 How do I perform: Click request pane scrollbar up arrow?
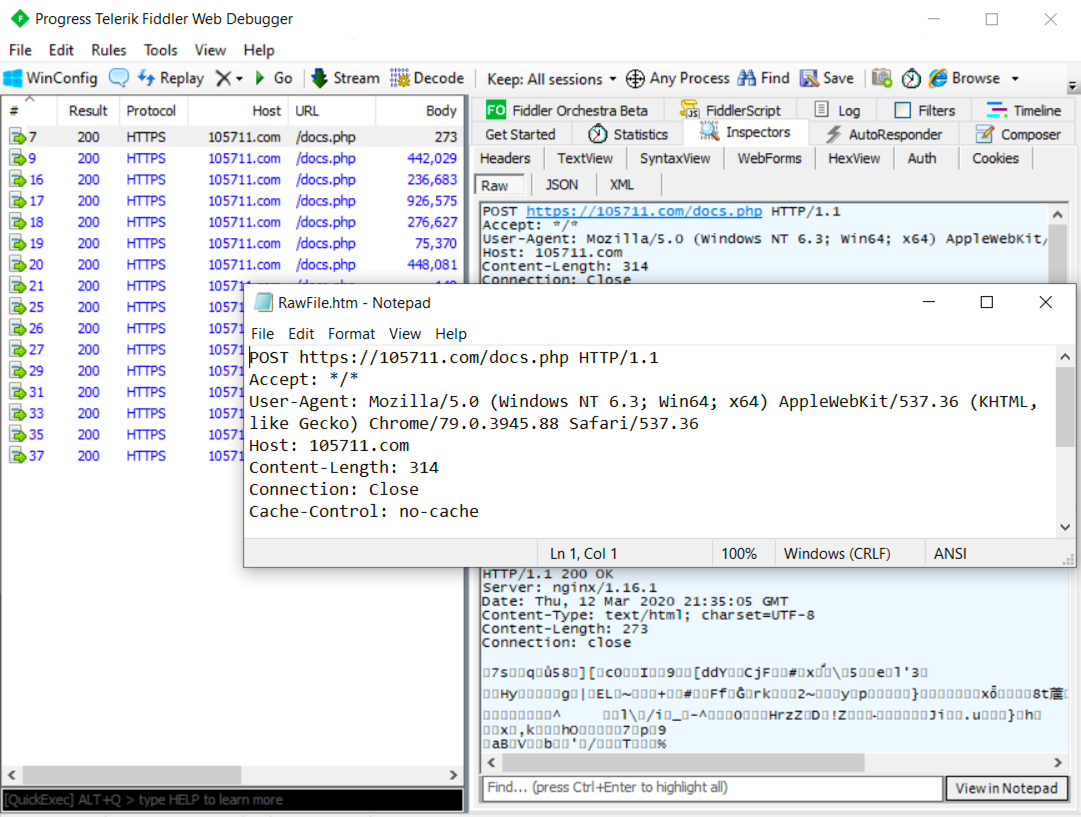coord(1058,214)
